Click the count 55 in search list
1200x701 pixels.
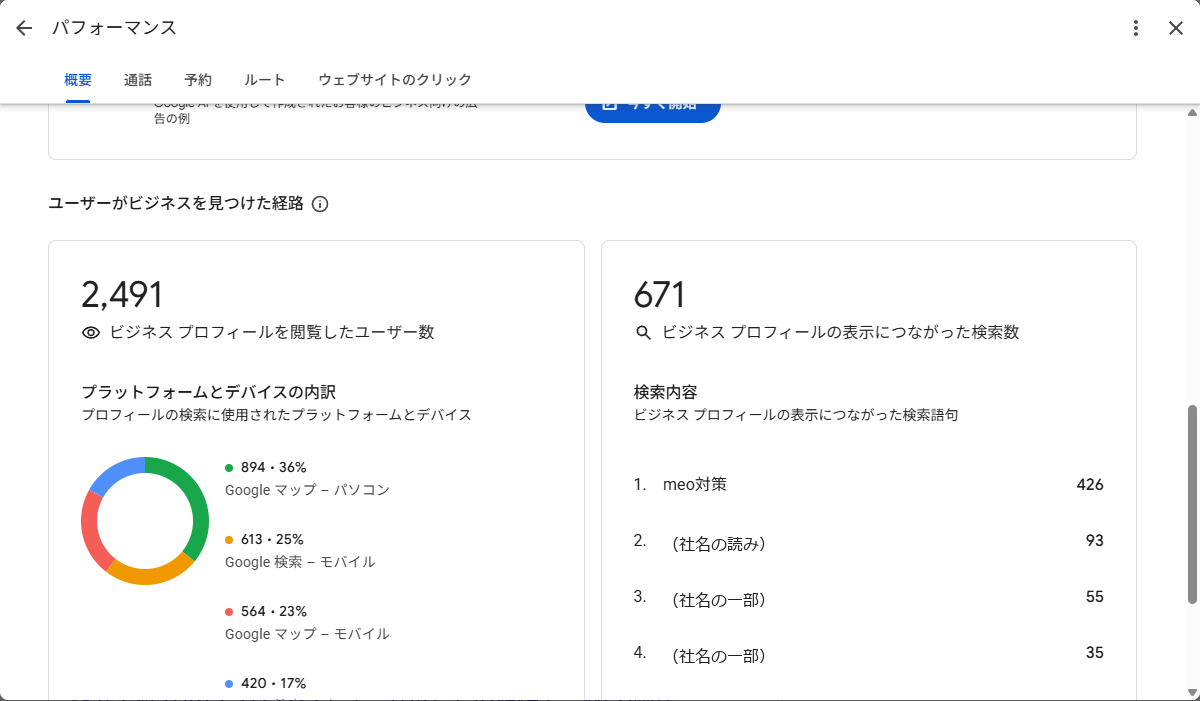[1094, 597]
